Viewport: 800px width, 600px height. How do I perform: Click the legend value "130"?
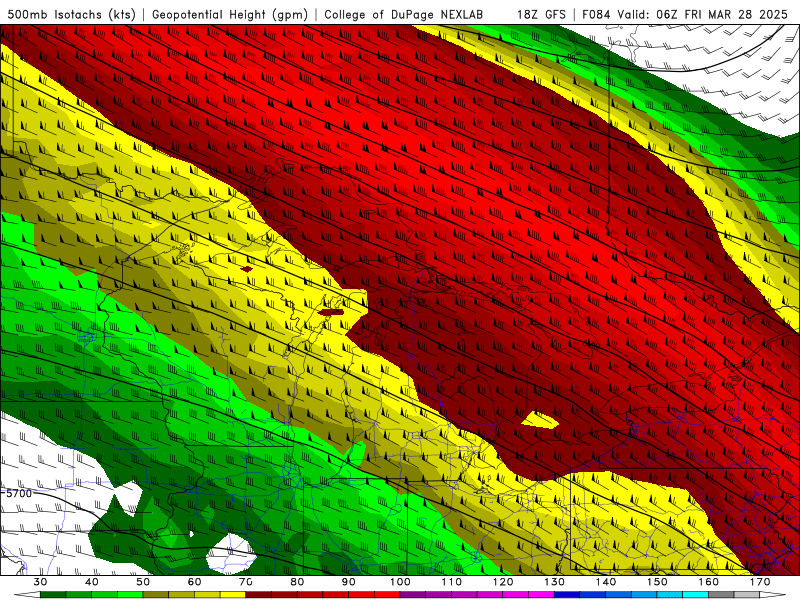(555, 582)
